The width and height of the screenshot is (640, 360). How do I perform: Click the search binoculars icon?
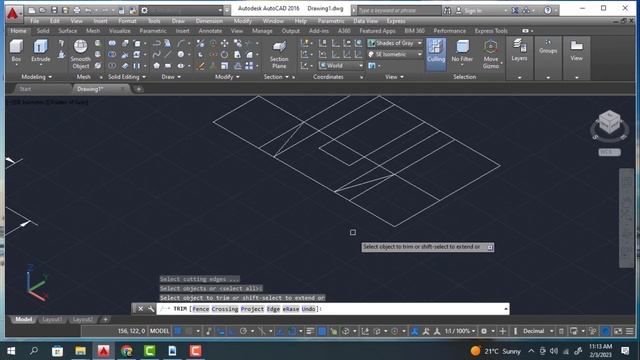coord(447,10)
